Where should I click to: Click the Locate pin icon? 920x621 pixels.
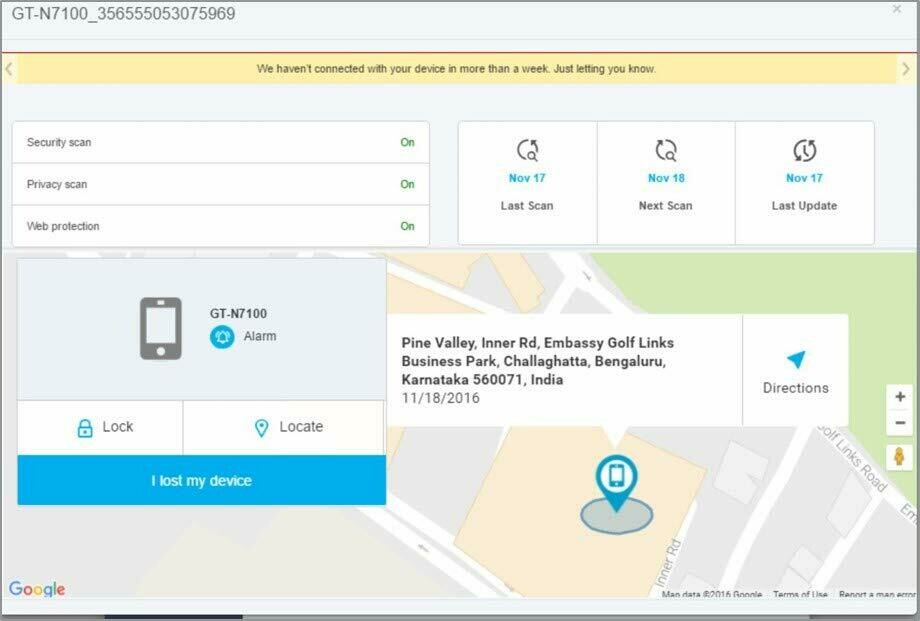tap(261, 426)
